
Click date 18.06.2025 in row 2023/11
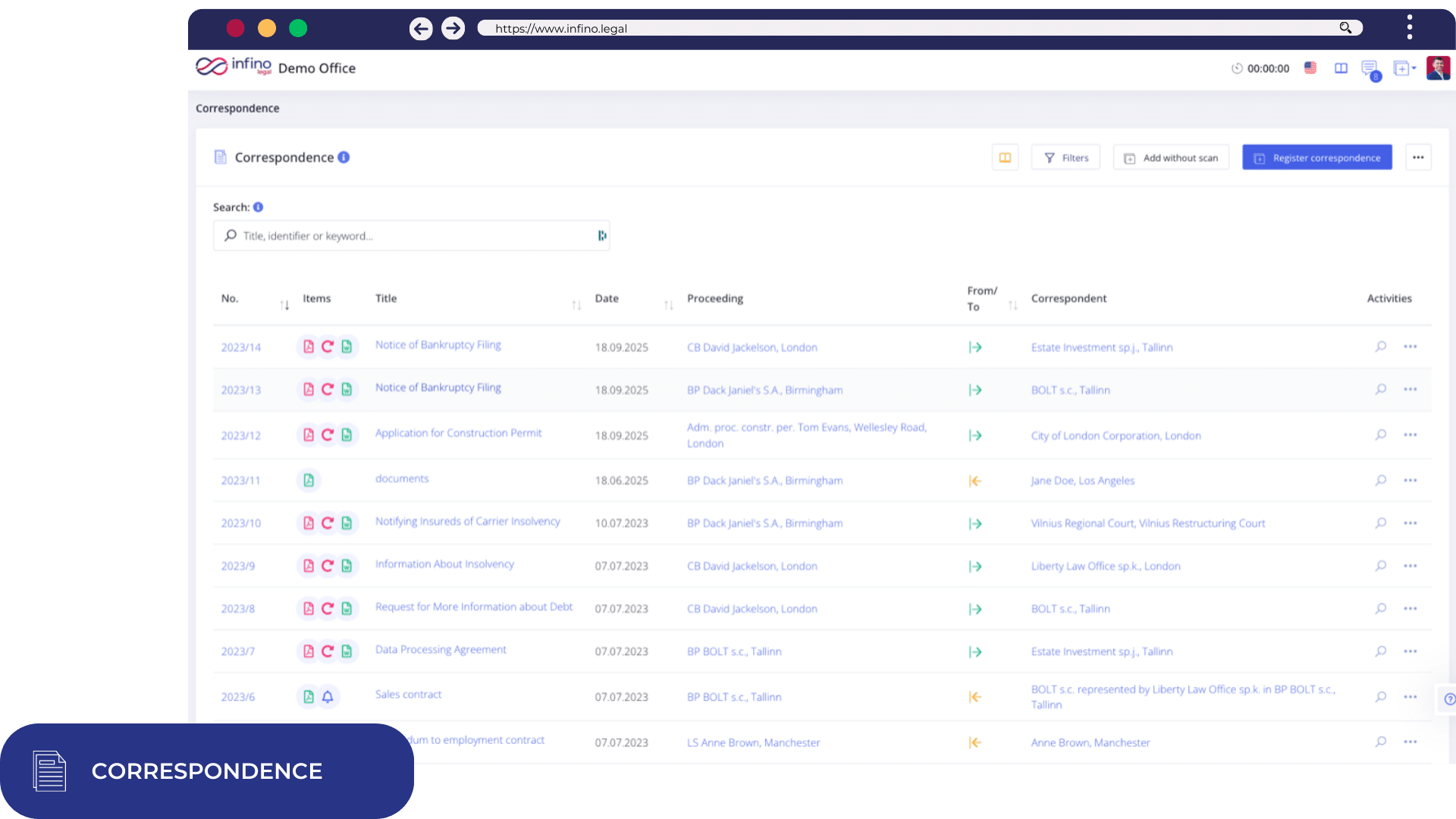coord(621,481)
